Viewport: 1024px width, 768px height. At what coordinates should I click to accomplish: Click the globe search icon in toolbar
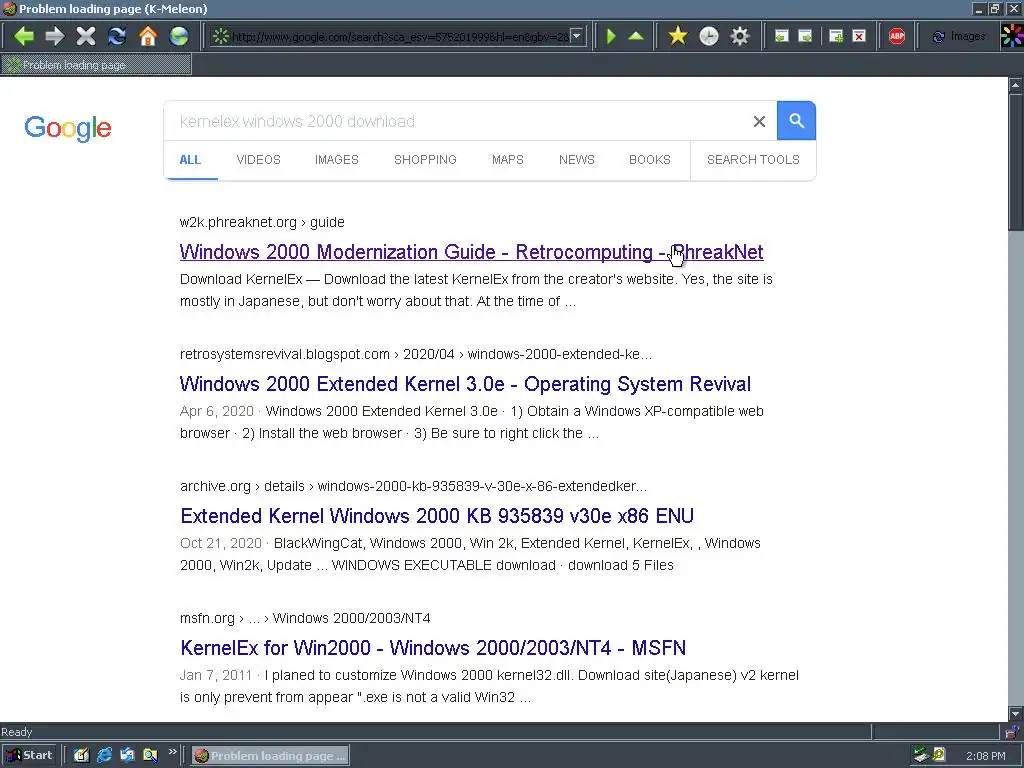[179, 36]
